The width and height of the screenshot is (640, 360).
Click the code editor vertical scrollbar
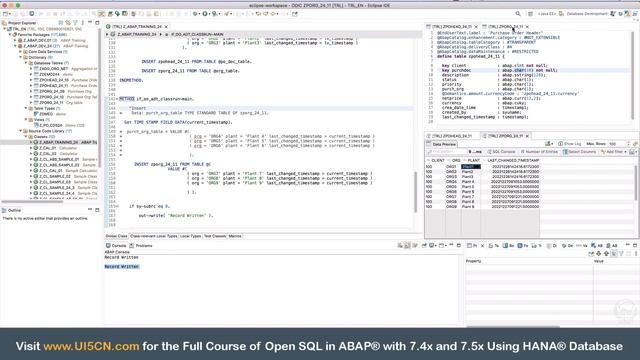tap(415, 192)
